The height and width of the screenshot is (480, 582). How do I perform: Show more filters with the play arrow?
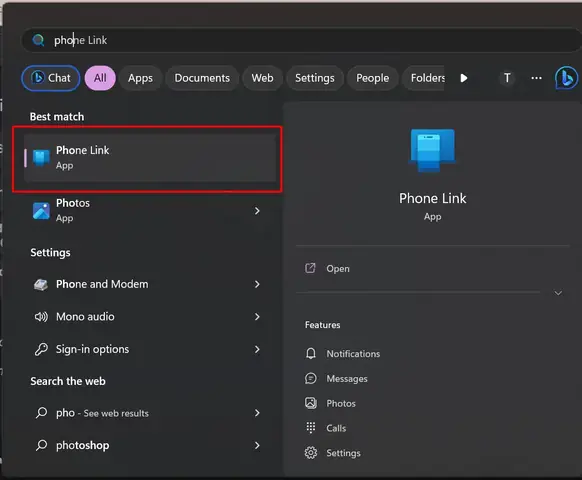pos(464,78)
